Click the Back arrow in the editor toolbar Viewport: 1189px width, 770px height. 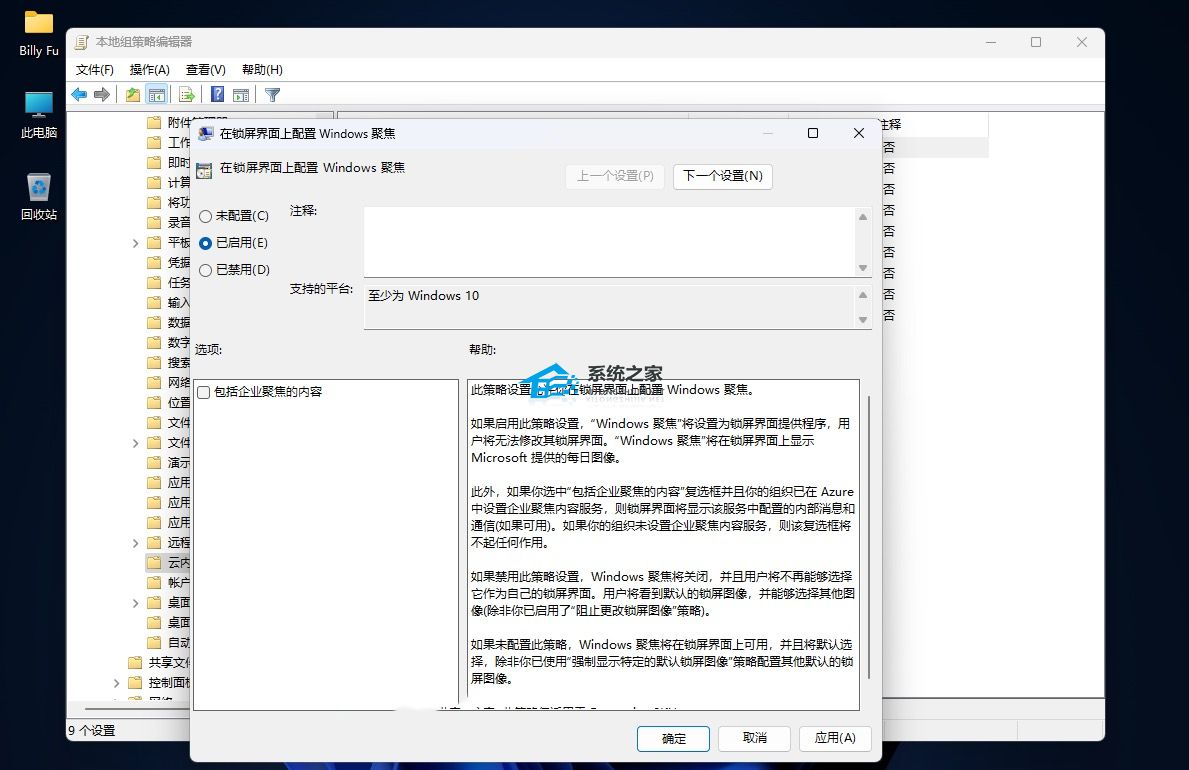[79, 95]
